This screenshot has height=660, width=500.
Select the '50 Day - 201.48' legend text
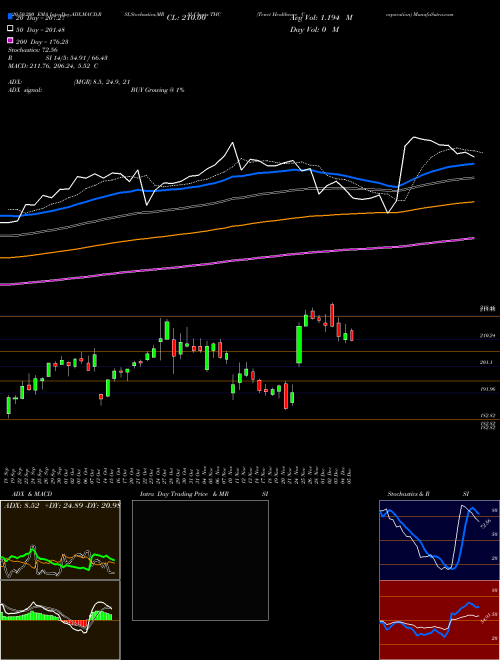click(x=40, y=29)
